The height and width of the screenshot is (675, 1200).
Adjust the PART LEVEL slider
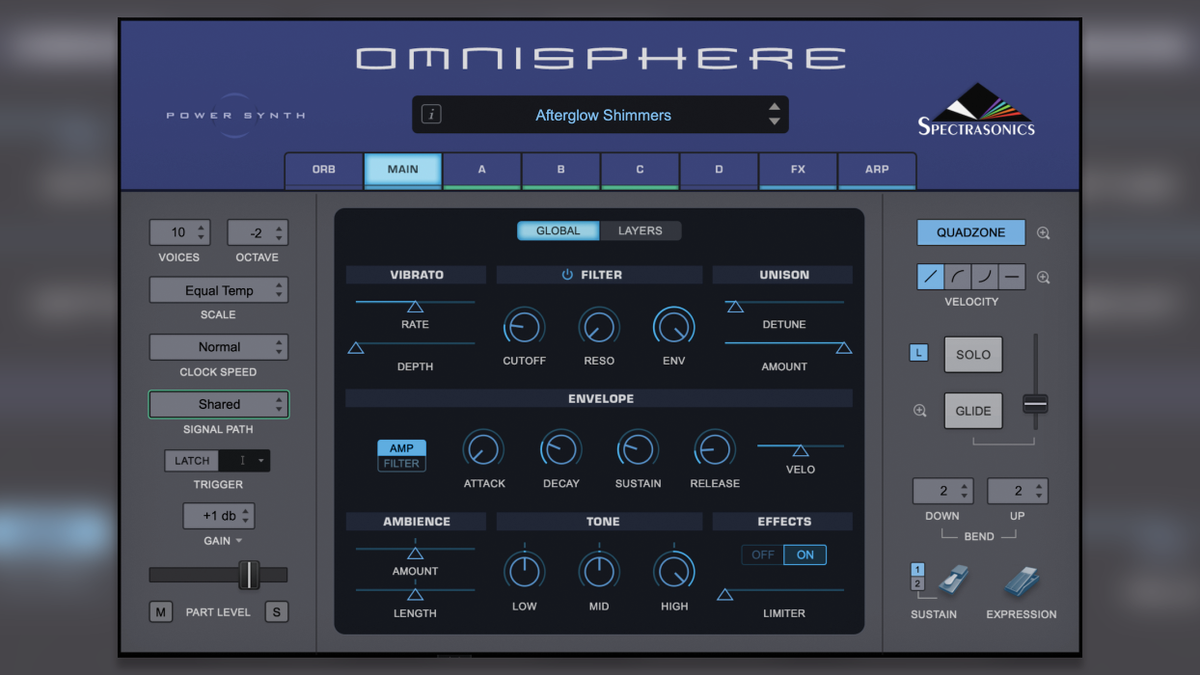click(249, 575)
